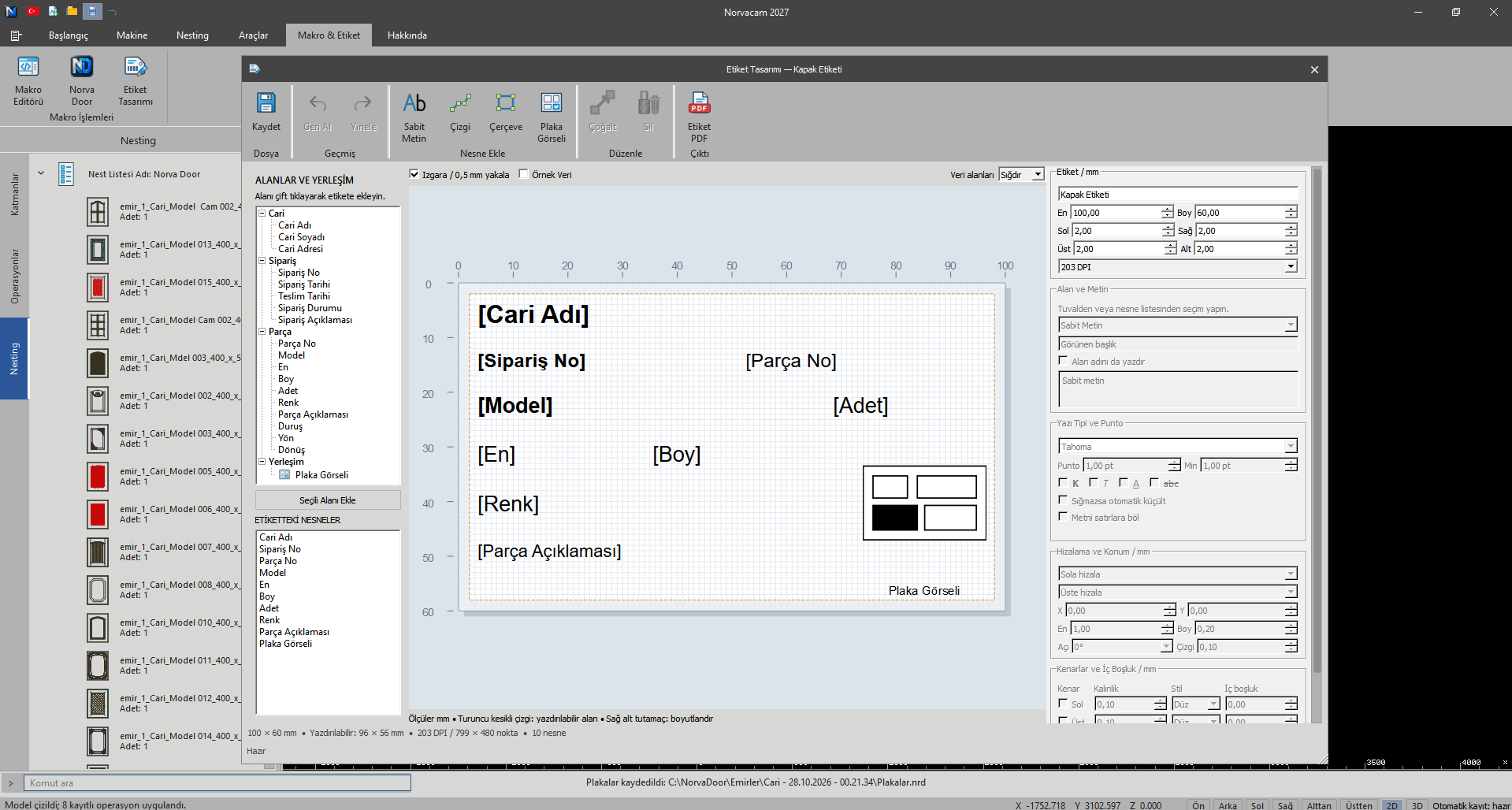Switch to the Nesting ribbon tab

tap(192, 35)
